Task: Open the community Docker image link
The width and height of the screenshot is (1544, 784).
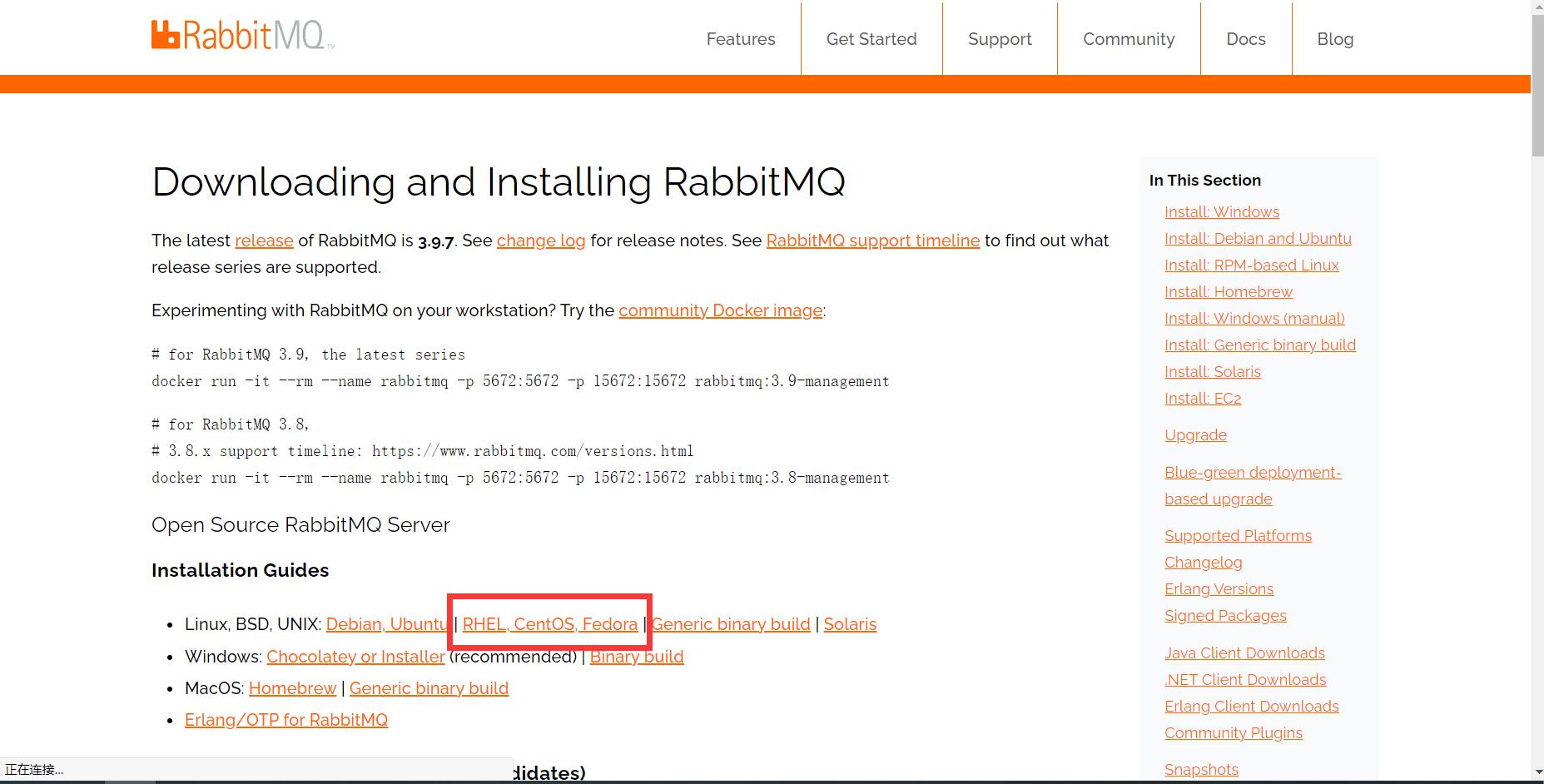Action: [x=720, y=310]
